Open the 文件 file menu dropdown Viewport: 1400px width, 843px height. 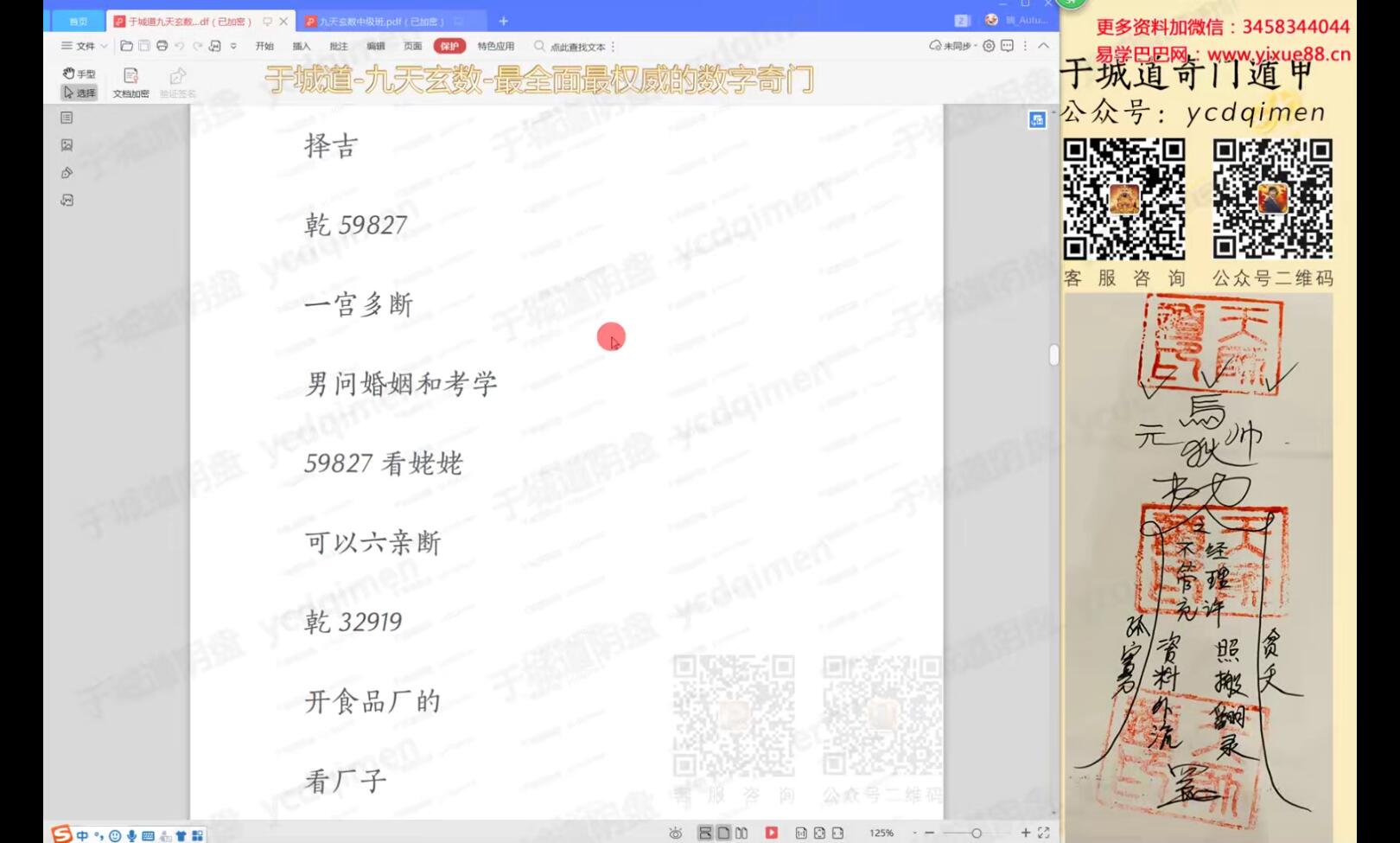point(83,46)
